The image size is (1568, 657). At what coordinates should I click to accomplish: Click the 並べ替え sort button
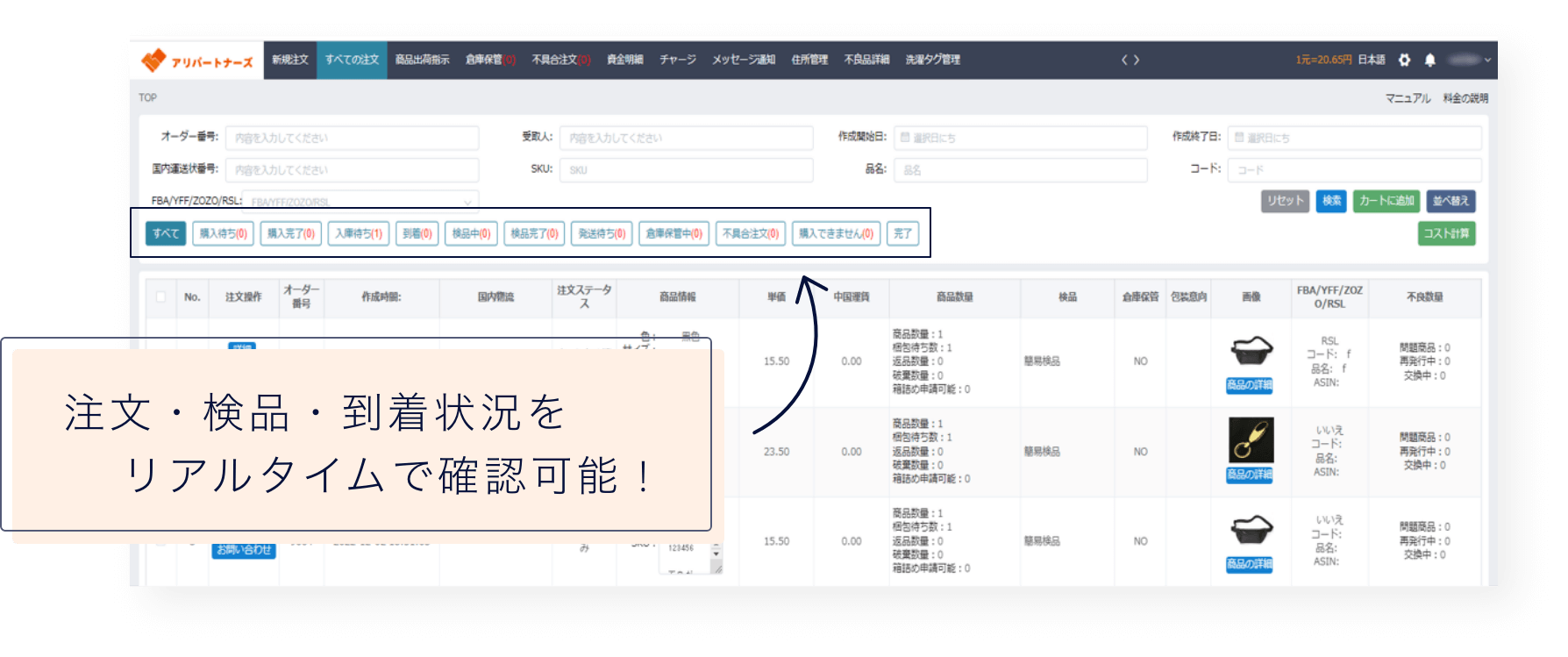(1450, 201)
